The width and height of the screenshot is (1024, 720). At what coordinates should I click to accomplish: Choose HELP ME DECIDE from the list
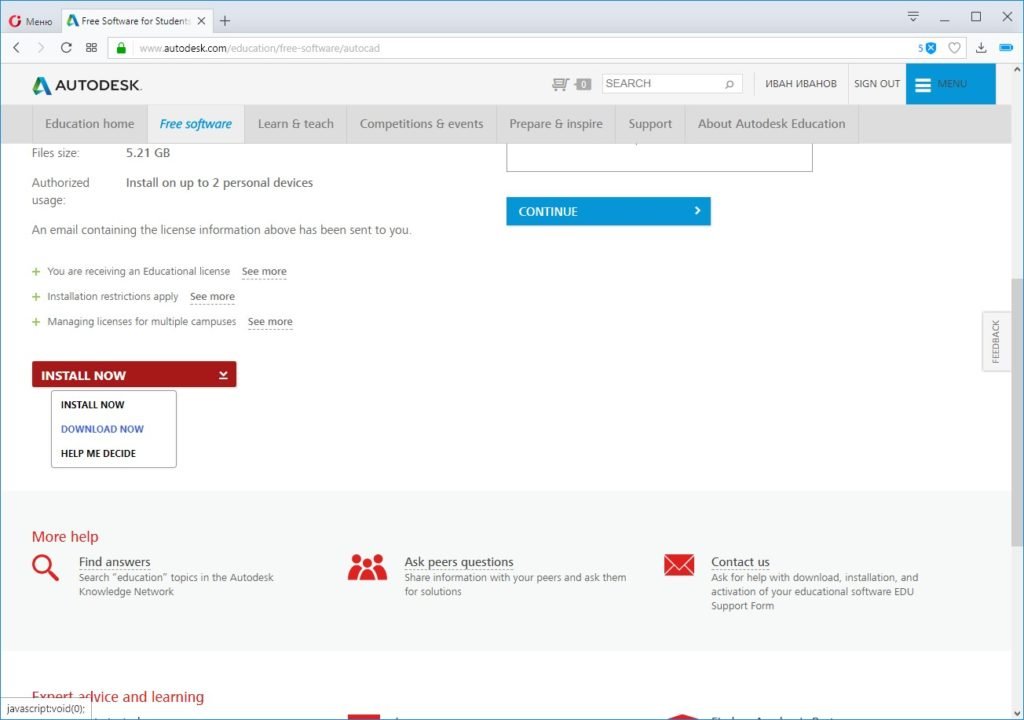pos(98,453)
